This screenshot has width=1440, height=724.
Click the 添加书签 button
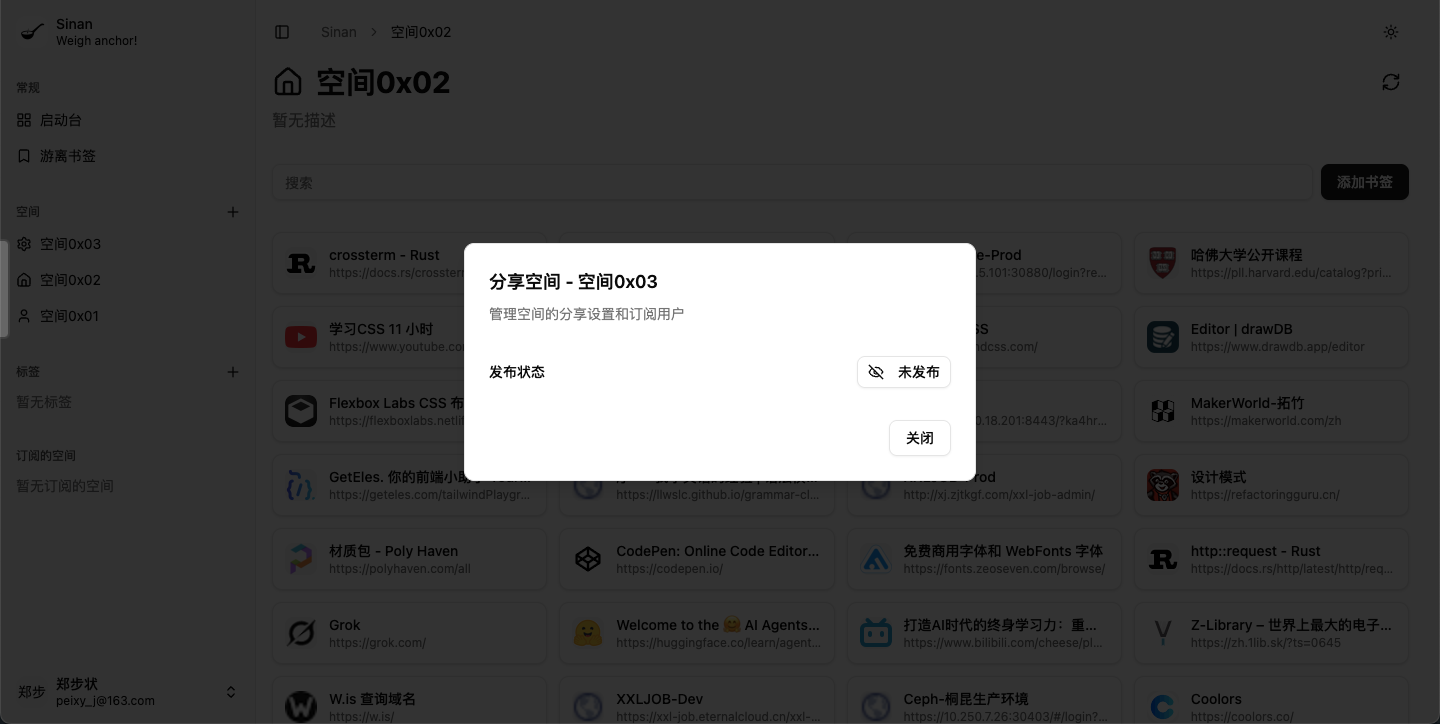point(1364,182)
